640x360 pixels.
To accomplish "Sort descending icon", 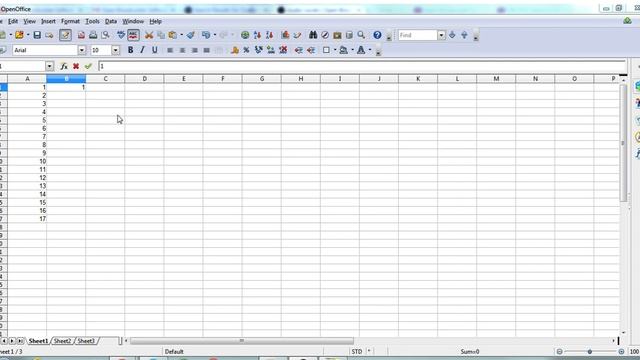I will tap(269, 35).
